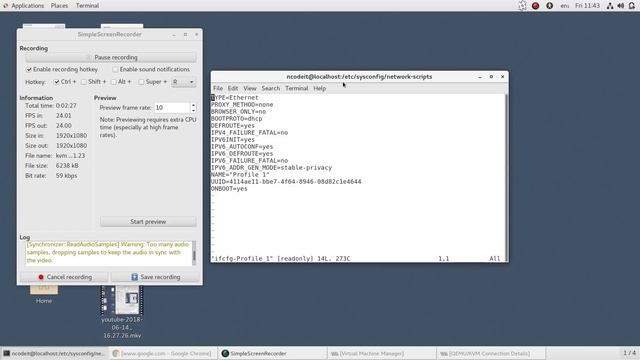Open the Terminal menu in terminal window
The width and height of the screenshot is (640, 360).
click(297, 88)
